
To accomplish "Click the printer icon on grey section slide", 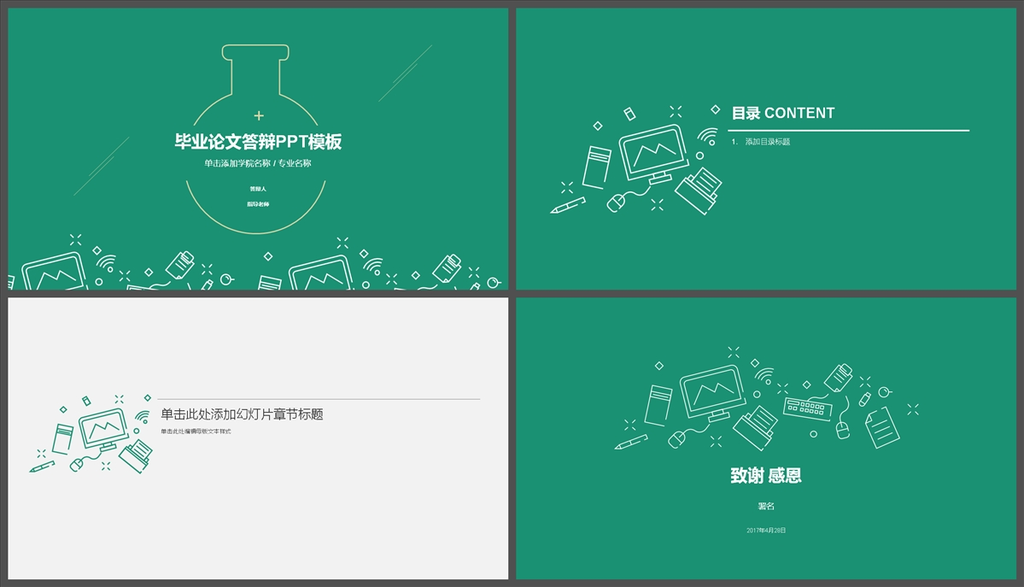I will point(136,456).
